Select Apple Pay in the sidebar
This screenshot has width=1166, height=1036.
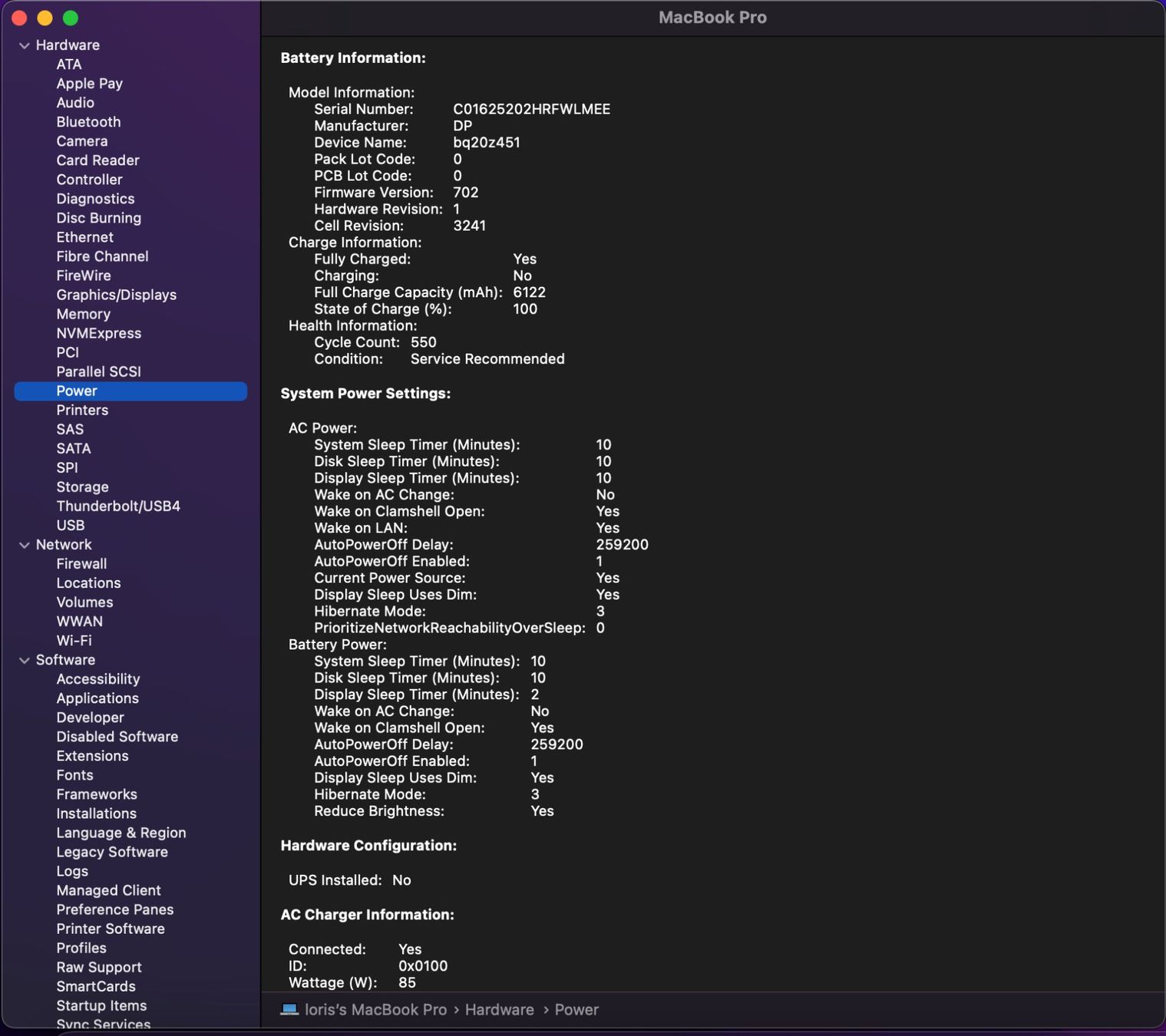pos(89,84)
